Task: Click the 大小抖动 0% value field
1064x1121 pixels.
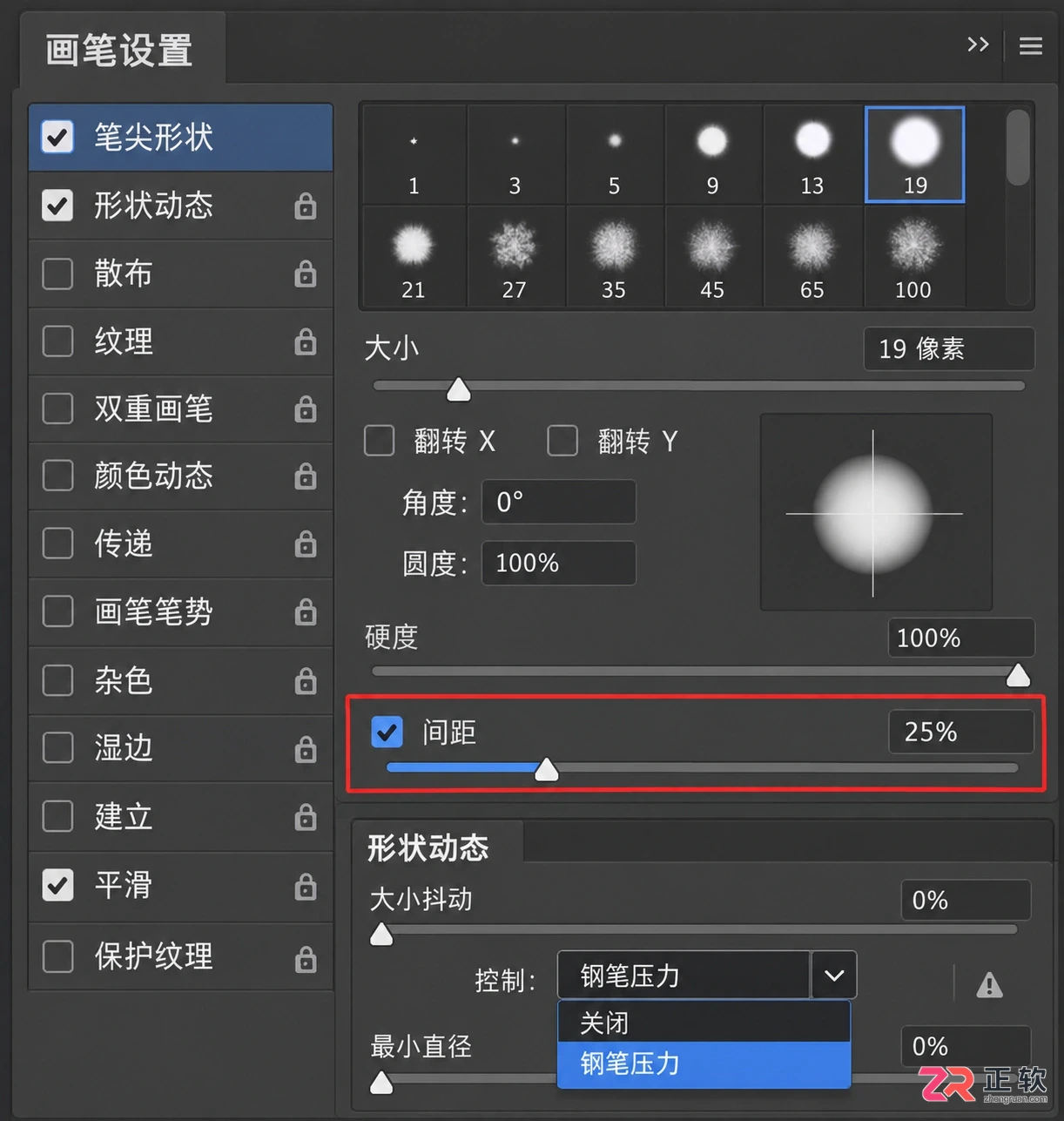Action: tap(966, 900)
